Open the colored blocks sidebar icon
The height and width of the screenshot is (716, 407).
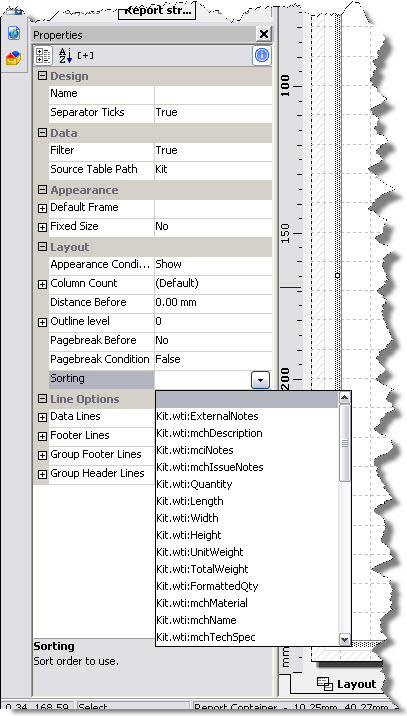coord(13,58)
